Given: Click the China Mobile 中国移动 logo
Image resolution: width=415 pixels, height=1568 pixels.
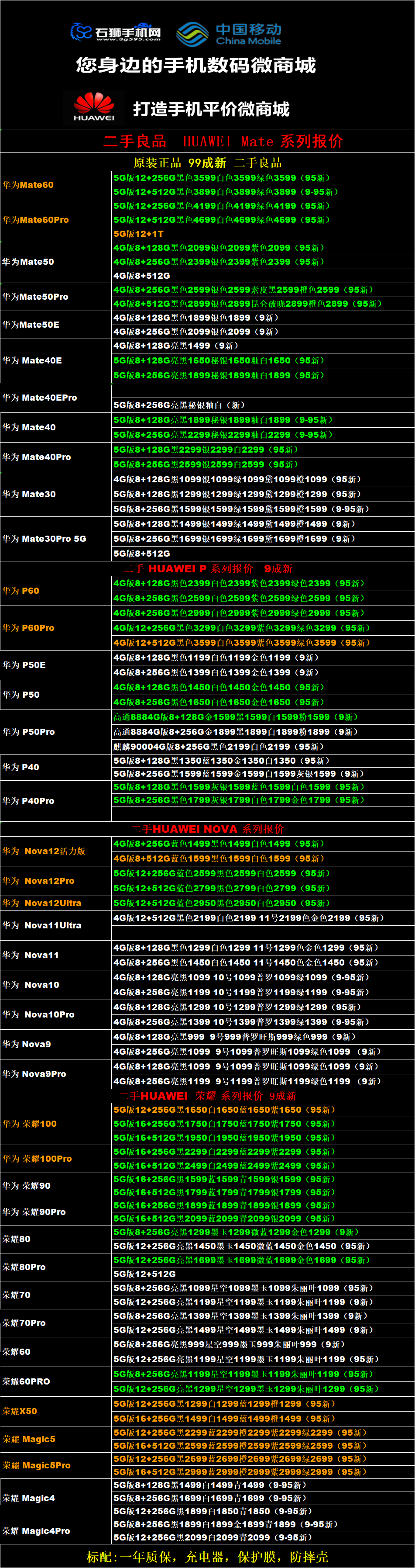Looking at the screenshot, I should click(229, 34).
